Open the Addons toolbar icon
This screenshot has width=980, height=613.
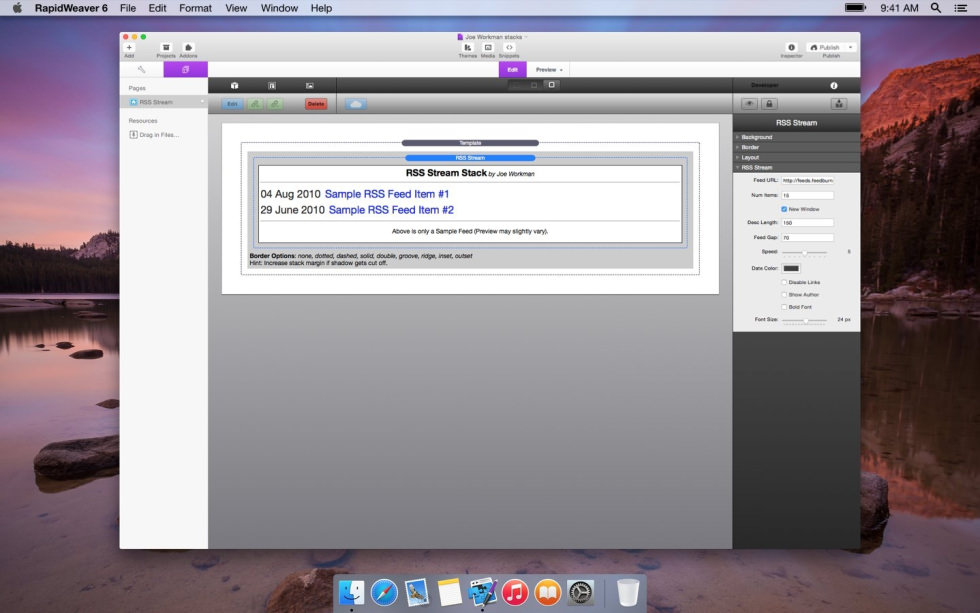coord(188,47)
